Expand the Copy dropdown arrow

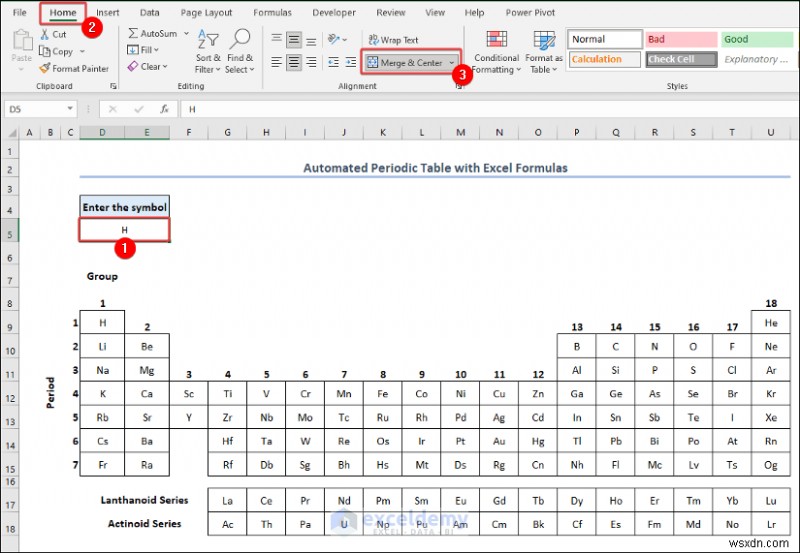point(82,52)
